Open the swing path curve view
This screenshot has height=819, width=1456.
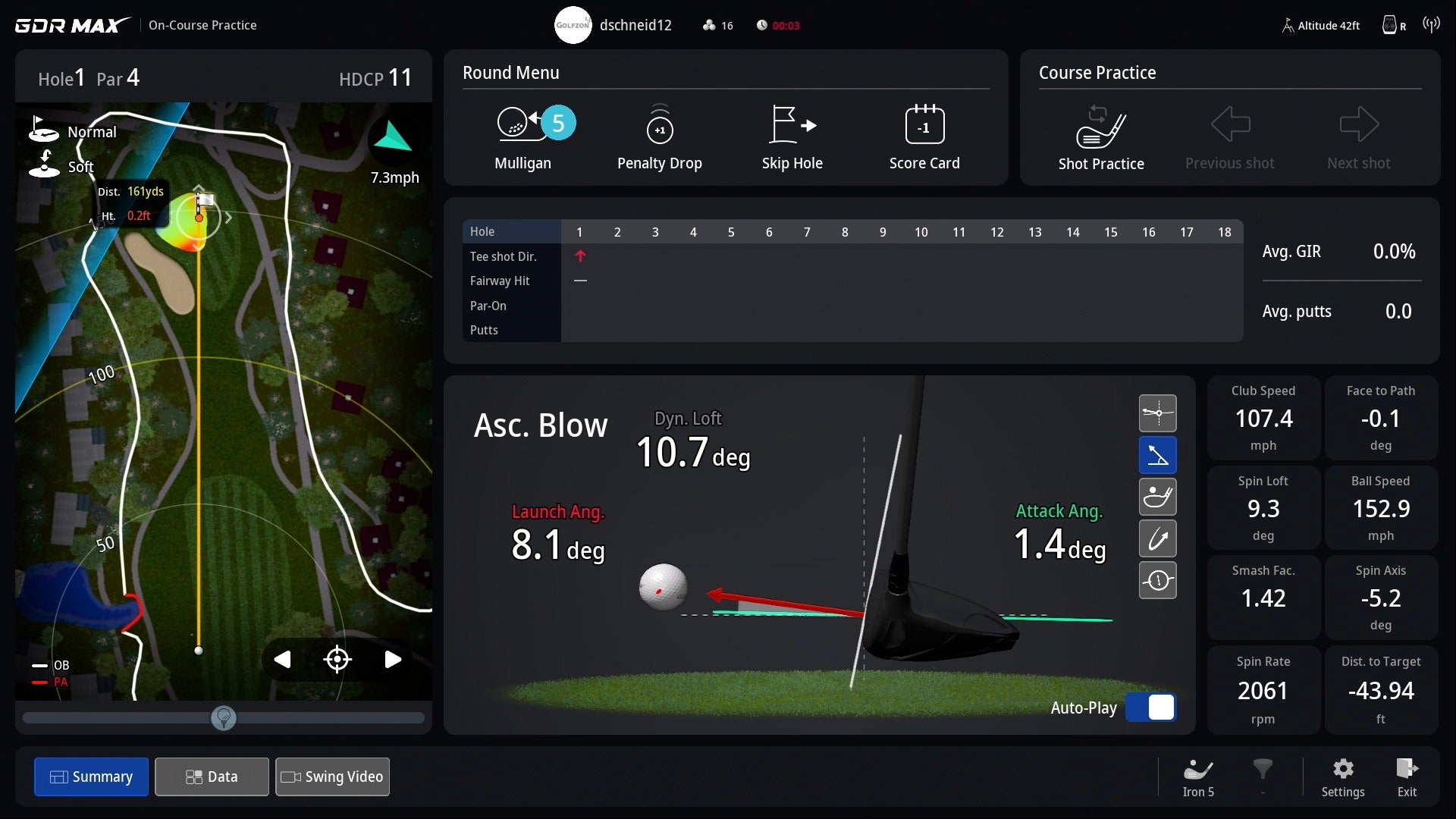[1158, 538]
